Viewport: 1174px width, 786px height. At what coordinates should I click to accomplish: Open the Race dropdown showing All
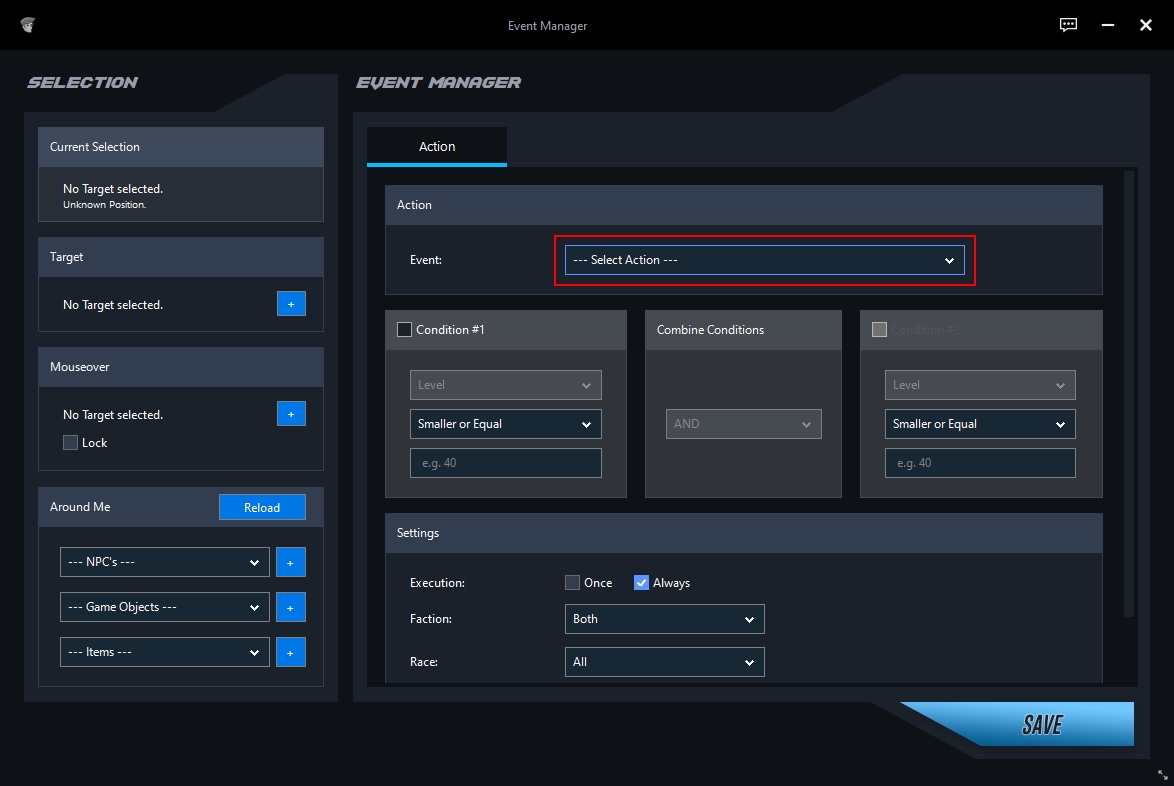click(x=664, y=662)
